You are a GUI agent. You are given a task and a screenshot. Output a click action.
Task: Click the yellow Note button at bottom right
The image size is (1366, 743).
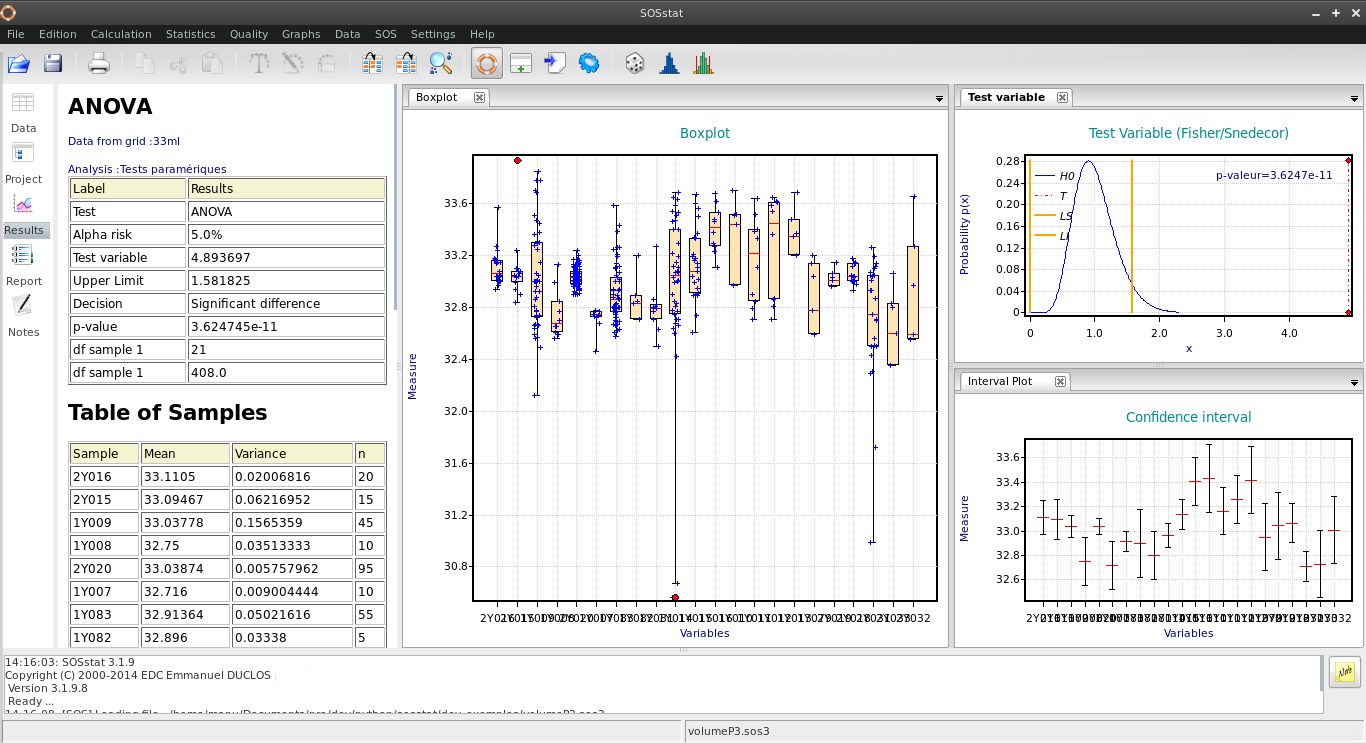(x=1345, y=672)
